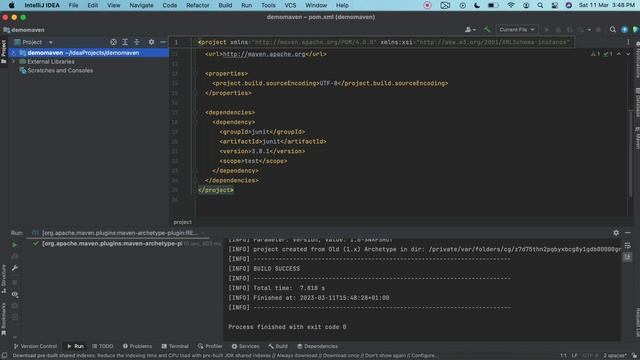Open the Code menu
Image resolution: width=640 pixels, height=360 pixels.
tap(170, 5)
